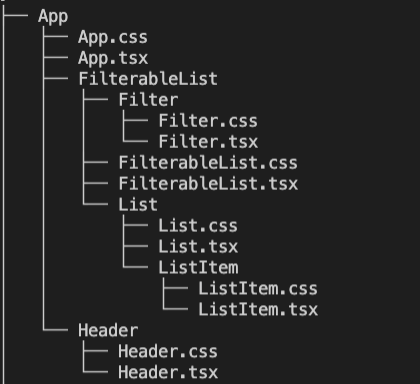The image size is (420, 384).
Task: Select the Filter folder
Action: point(148,100)
